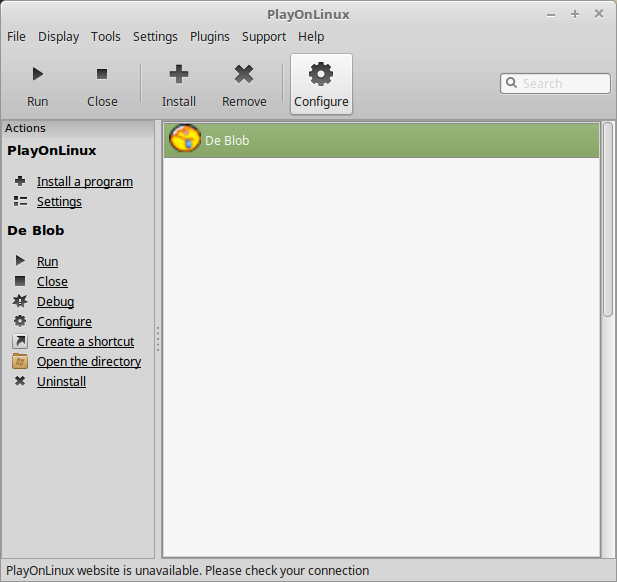This screenshot has width=617, height=582.
Task: Open the Tools menu
Action: (x=105, y=37)
